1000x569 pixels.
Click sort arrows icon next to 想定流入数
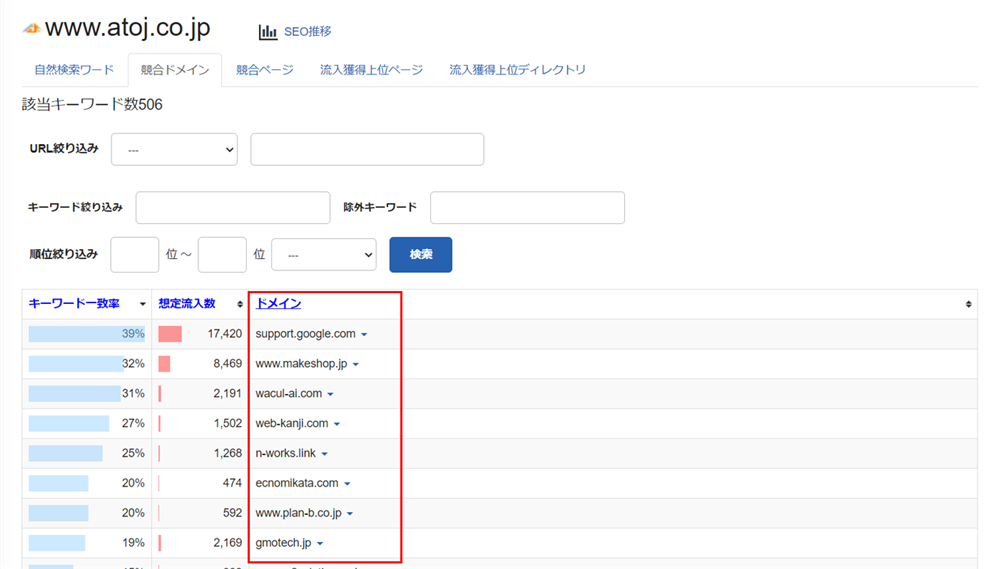[240, 304]
